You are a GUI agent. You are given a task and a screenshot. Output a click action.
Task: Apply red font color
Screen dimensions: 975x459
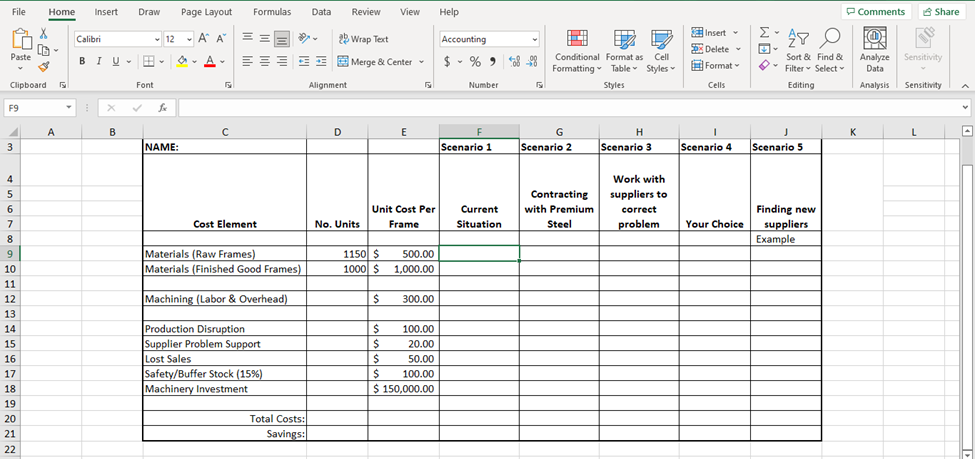click(x=210, y=62)
